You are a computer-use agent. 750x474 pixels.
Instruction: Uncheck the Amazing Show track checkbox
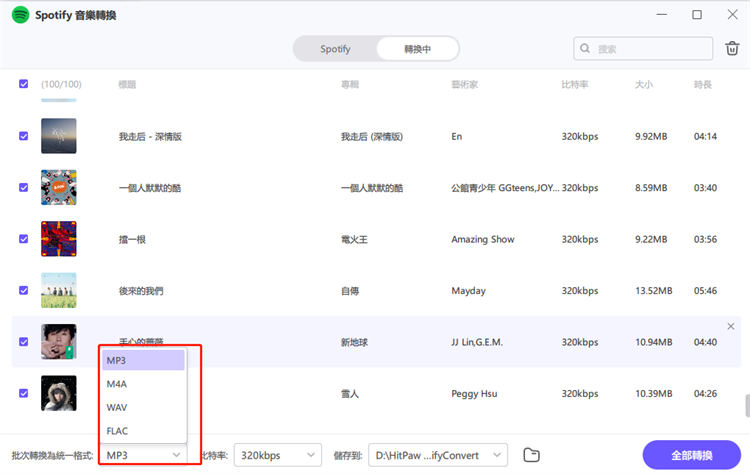[23, 239]
